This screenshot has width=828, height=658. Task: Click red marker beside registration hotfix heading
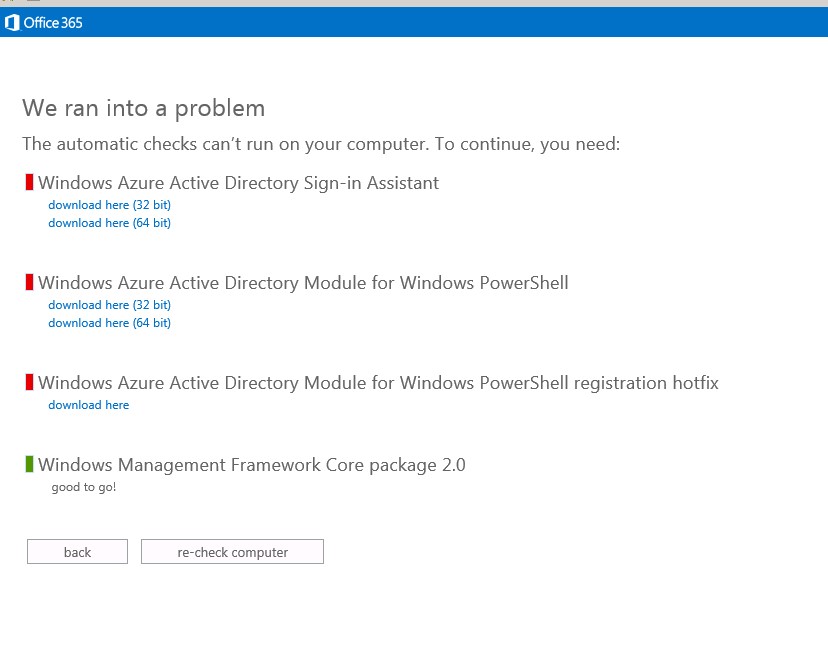coord(30,382)
